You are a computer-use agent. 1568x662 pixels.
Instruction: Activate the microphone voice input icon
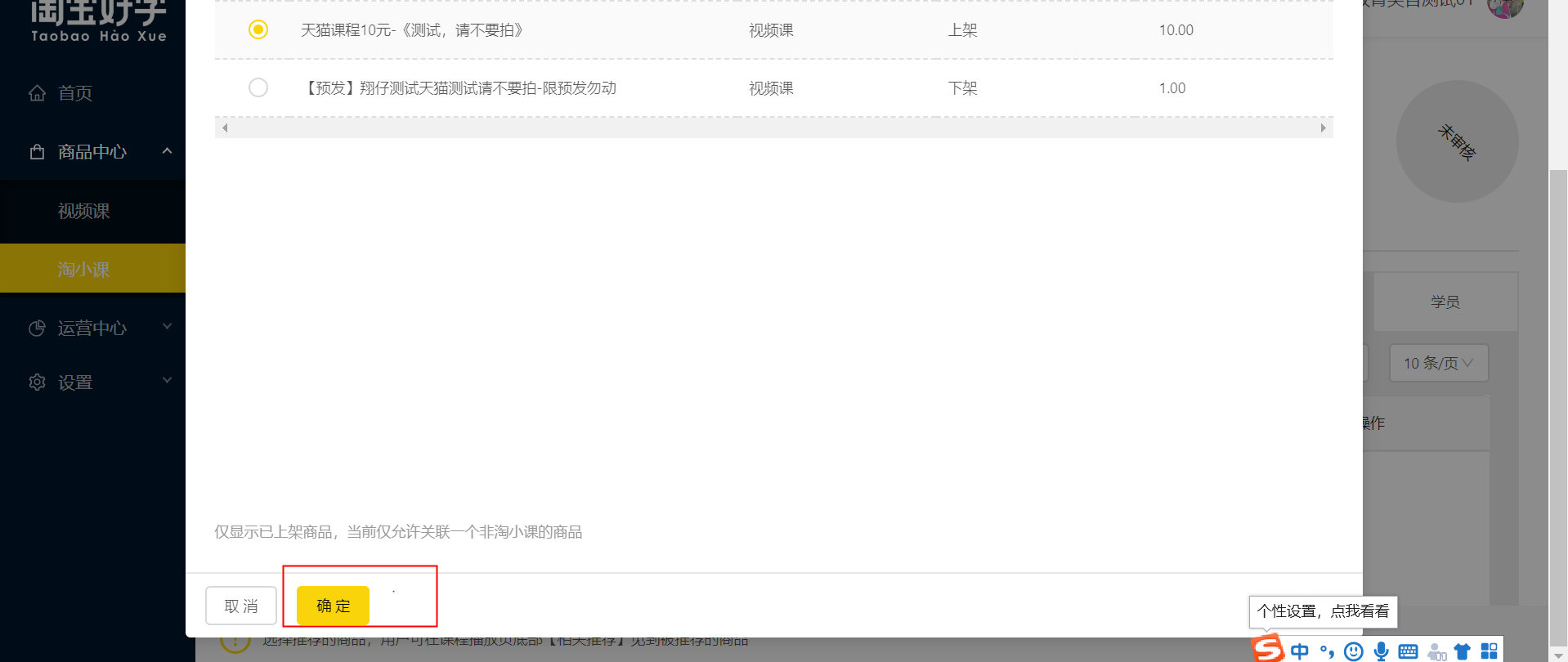click(1381, 651)
